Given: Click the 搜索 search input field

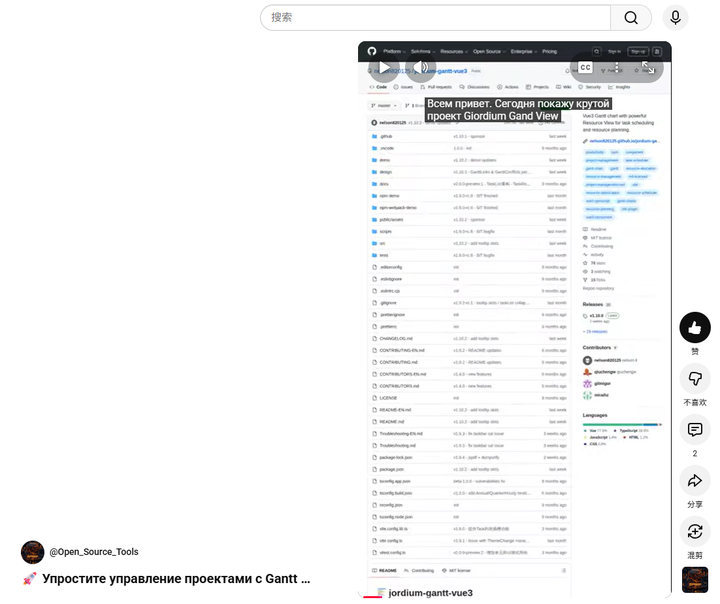Looking at the screenshot, I should pos(435,18).
